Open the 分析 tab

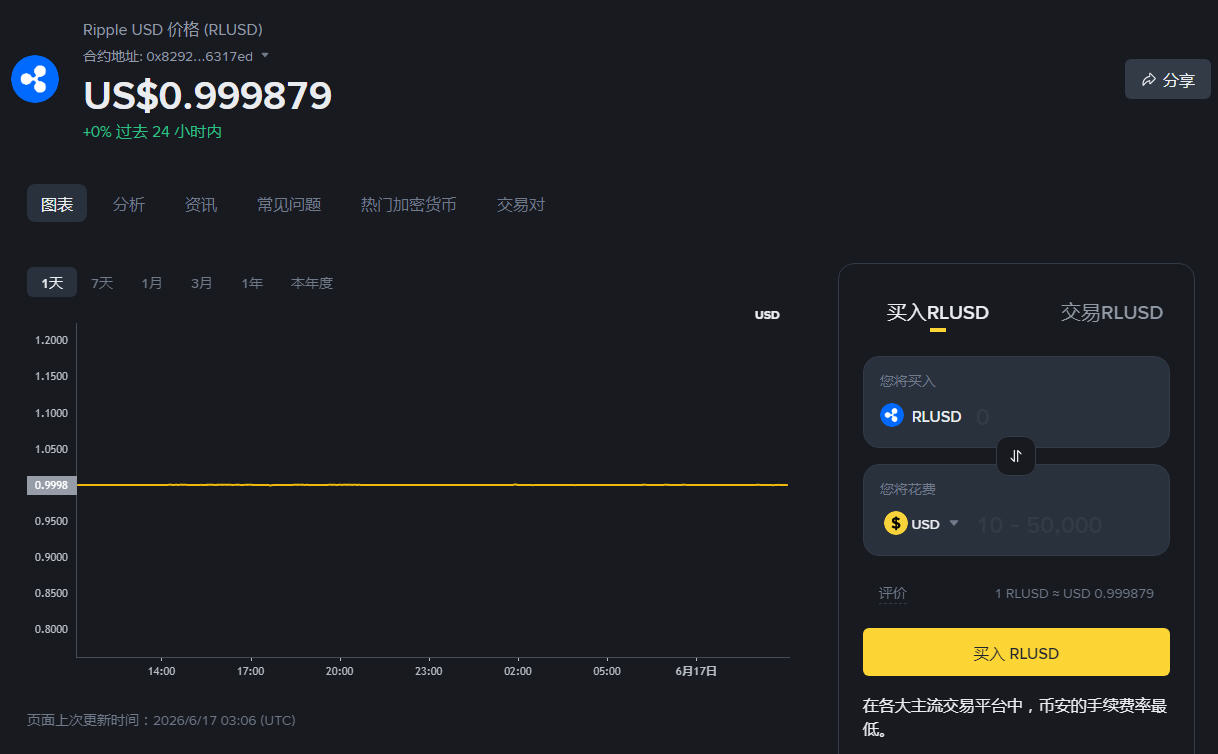click(129, 204)
